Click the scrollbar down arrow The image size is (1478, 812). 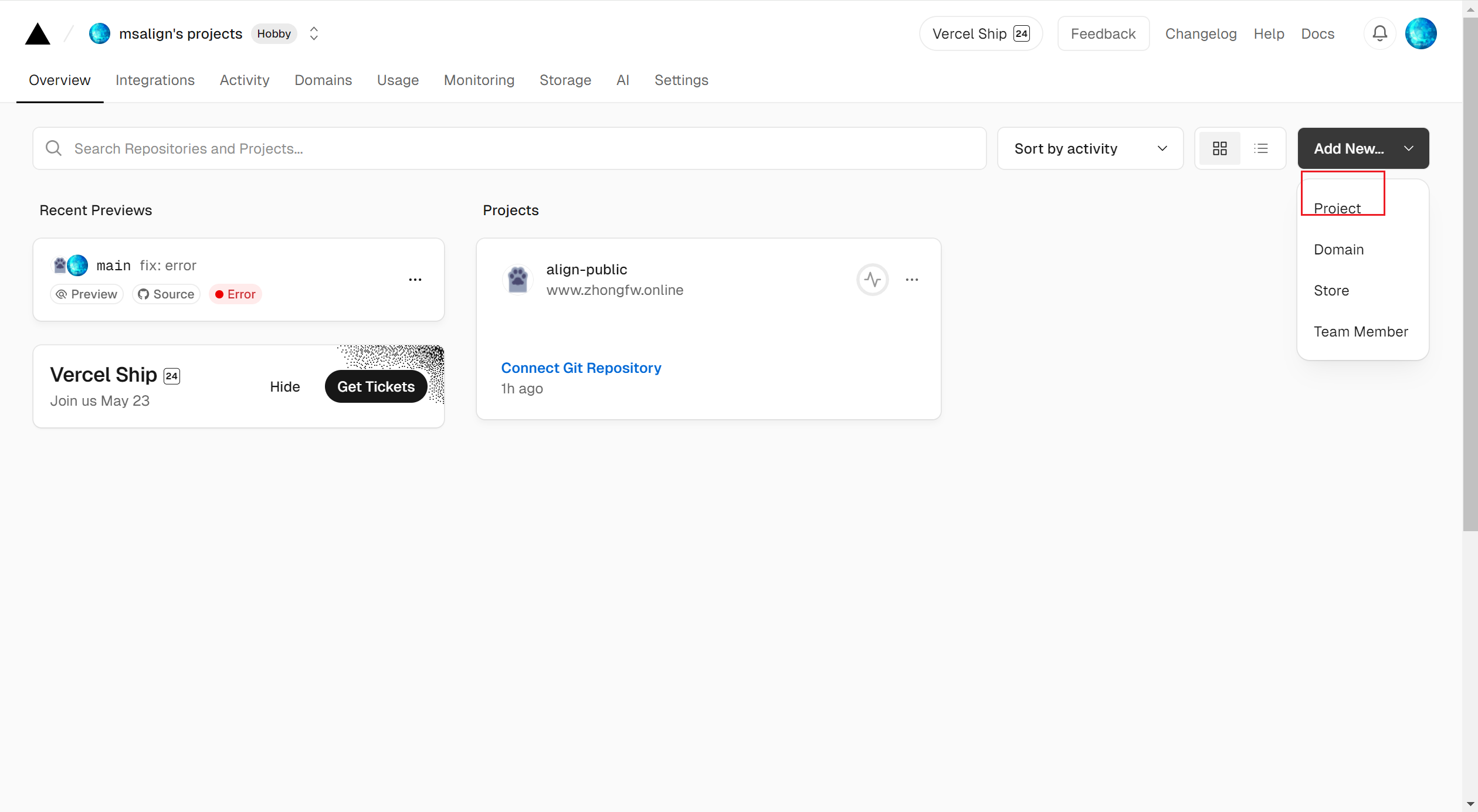tap(1470, 804)
